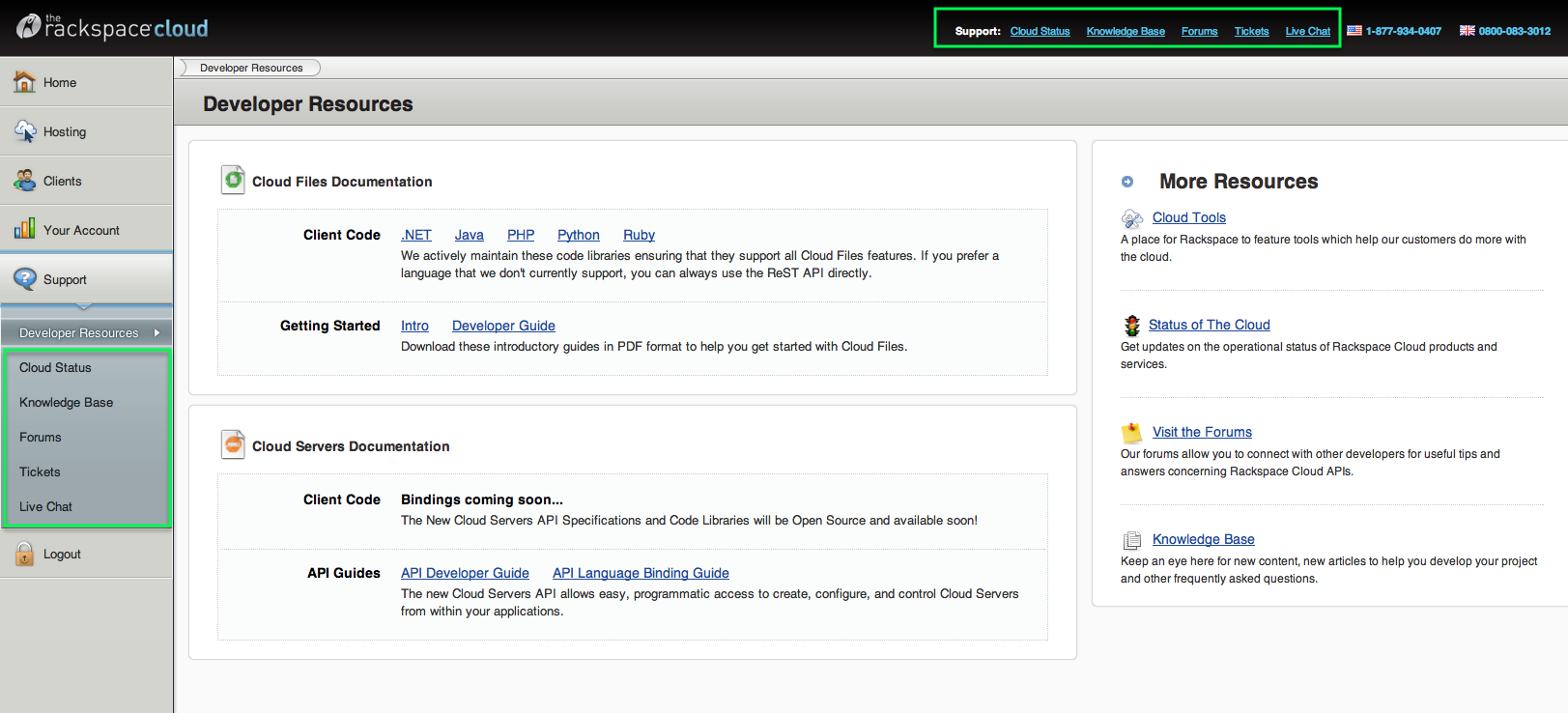
Task: Click the Cloud Servers Documentation heading text
Action: 351,446
